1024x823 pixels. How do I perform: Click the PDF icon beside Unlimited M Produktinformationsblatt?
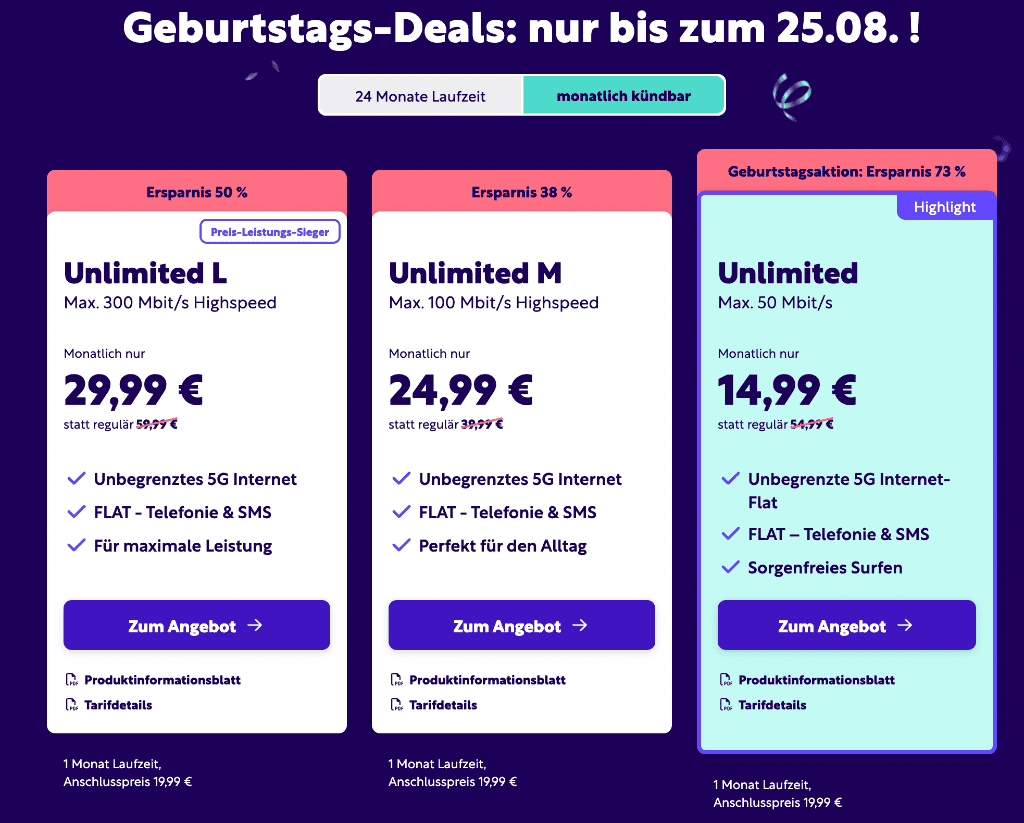pyautogui.click(x=396, y=680)
